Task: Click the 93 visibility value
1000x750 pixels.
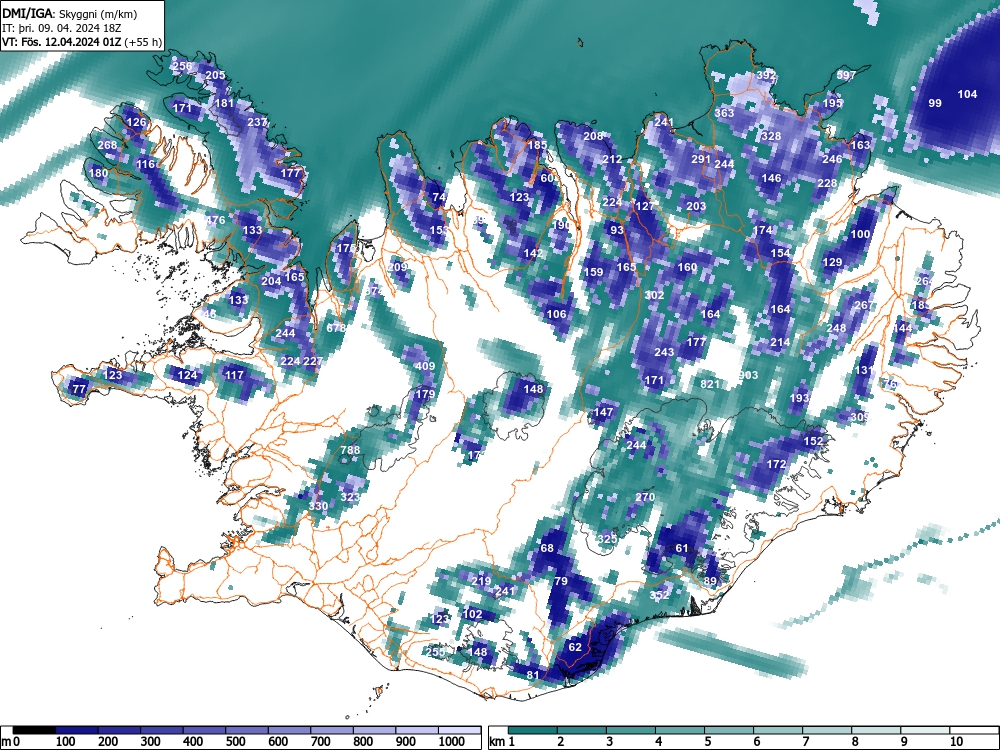Action: [617, 230]
